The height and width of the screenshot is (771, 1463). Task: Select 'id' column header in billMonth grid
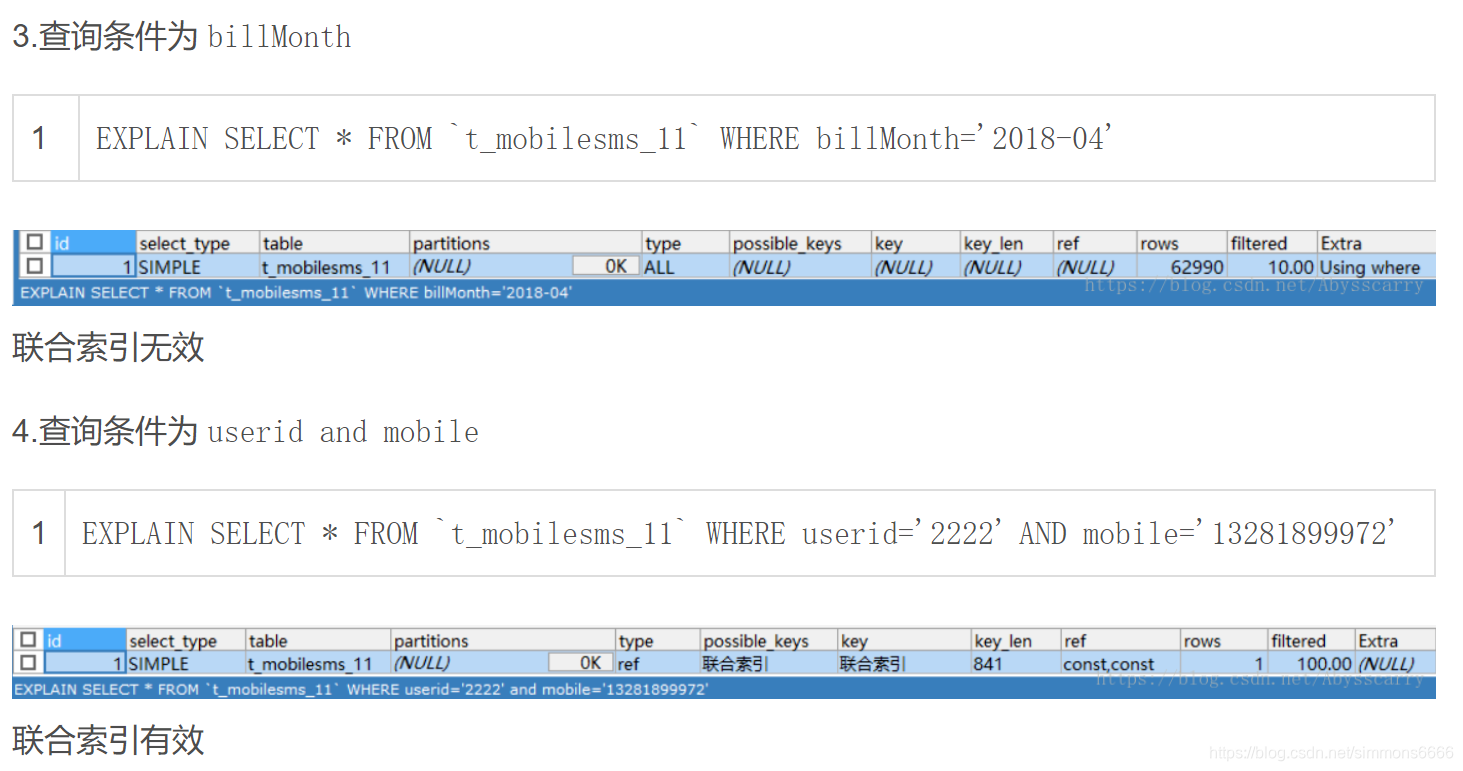coord(93,243)
